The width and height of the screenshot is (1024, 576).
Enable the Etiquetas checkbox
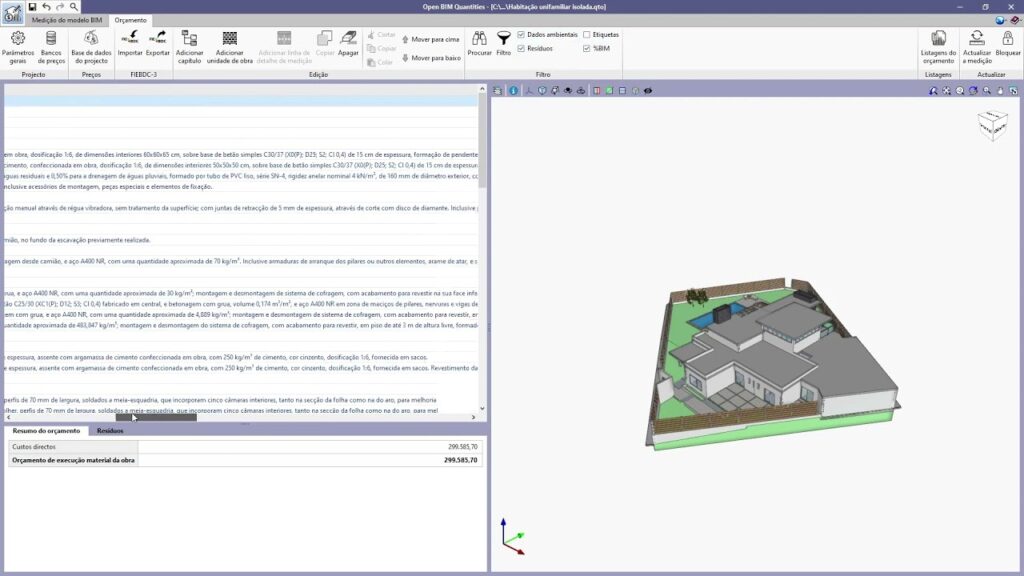tap(587, 34)
